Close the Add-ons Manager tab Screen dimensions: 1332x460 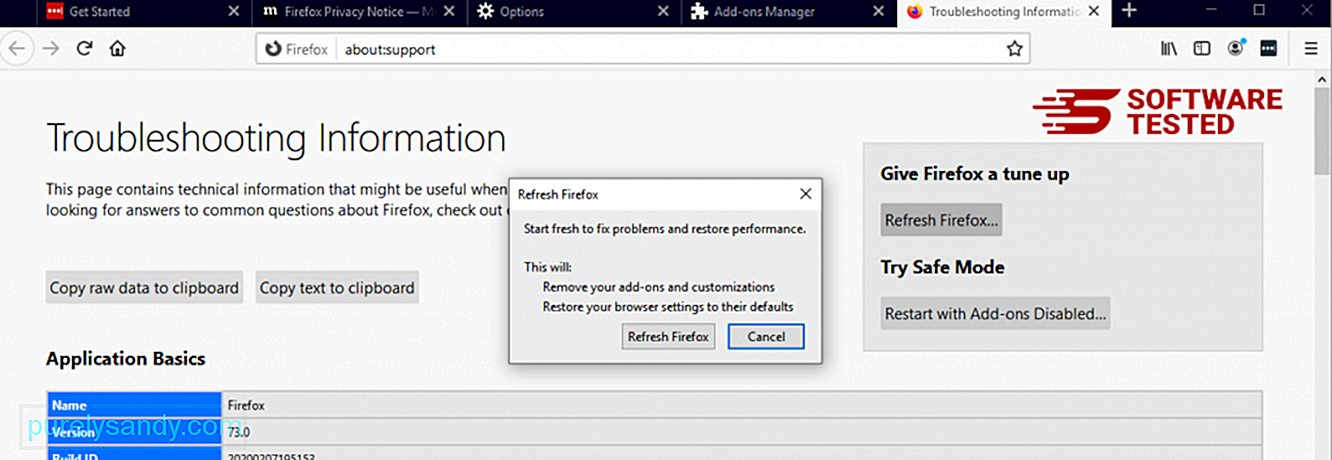[878, 12]
